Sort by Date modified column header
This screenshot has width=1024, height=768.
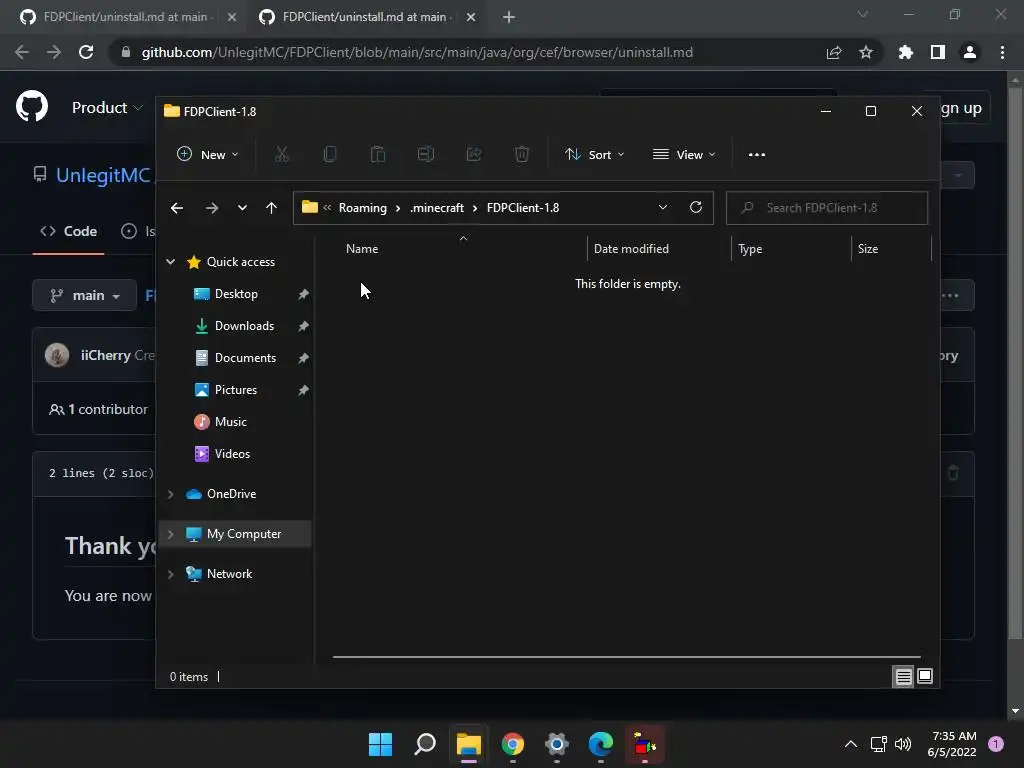point(631,249)
